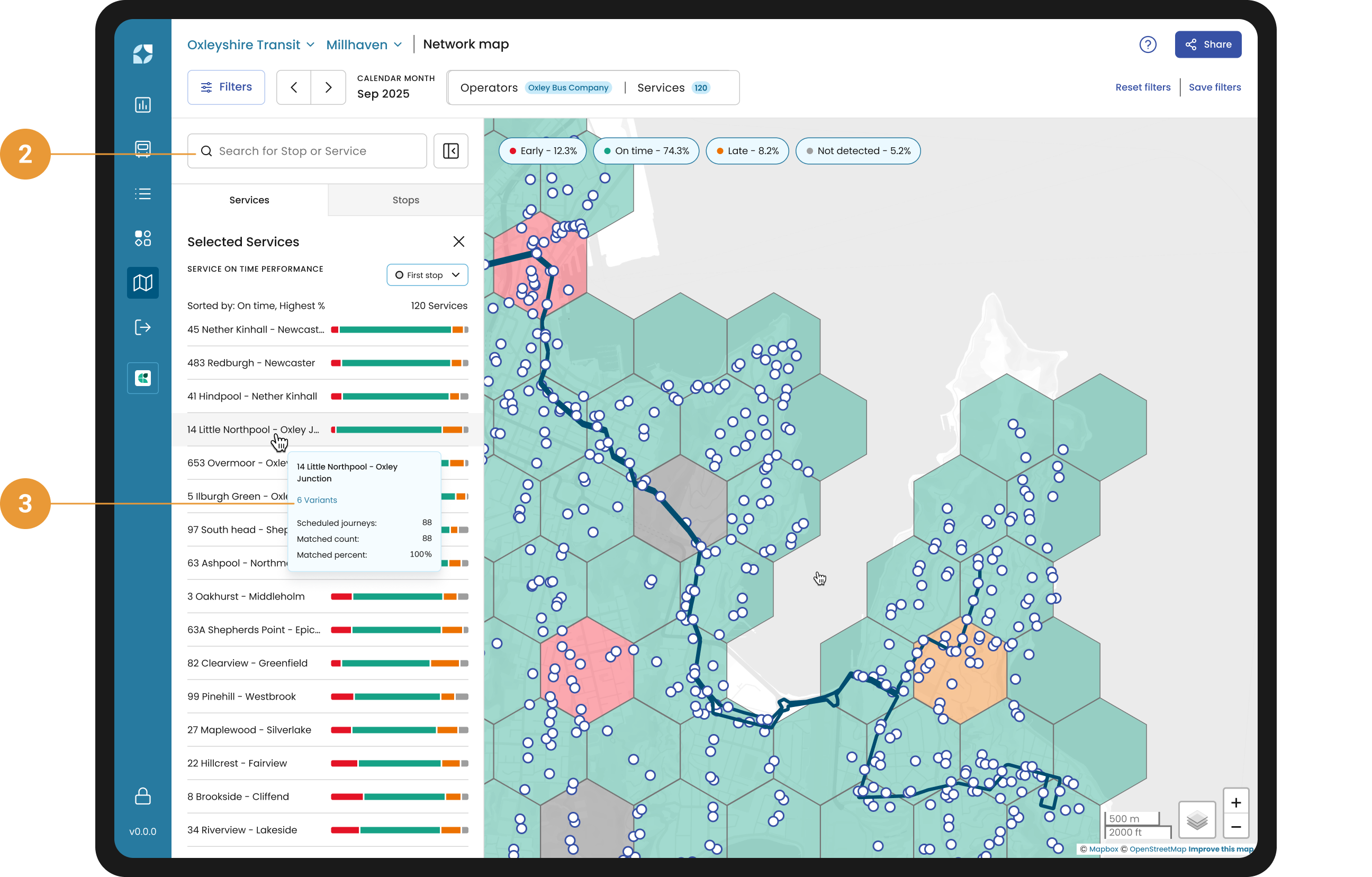This screenshot has width=1372, height=877.
Task: Open the bar chart dashboard sidebar icon
Action: [142, 105]
